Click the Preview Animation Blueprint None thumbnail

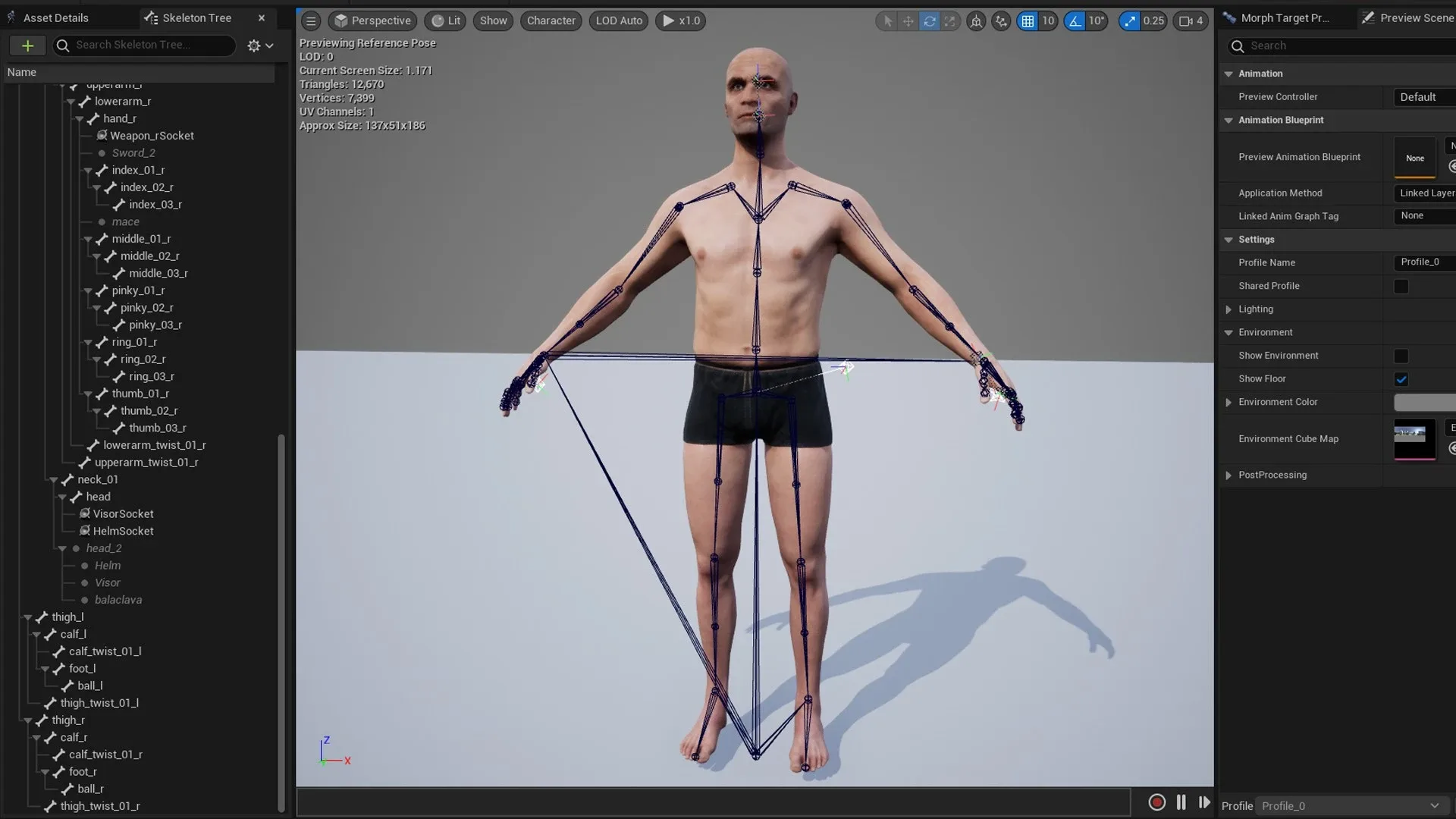1415,158
